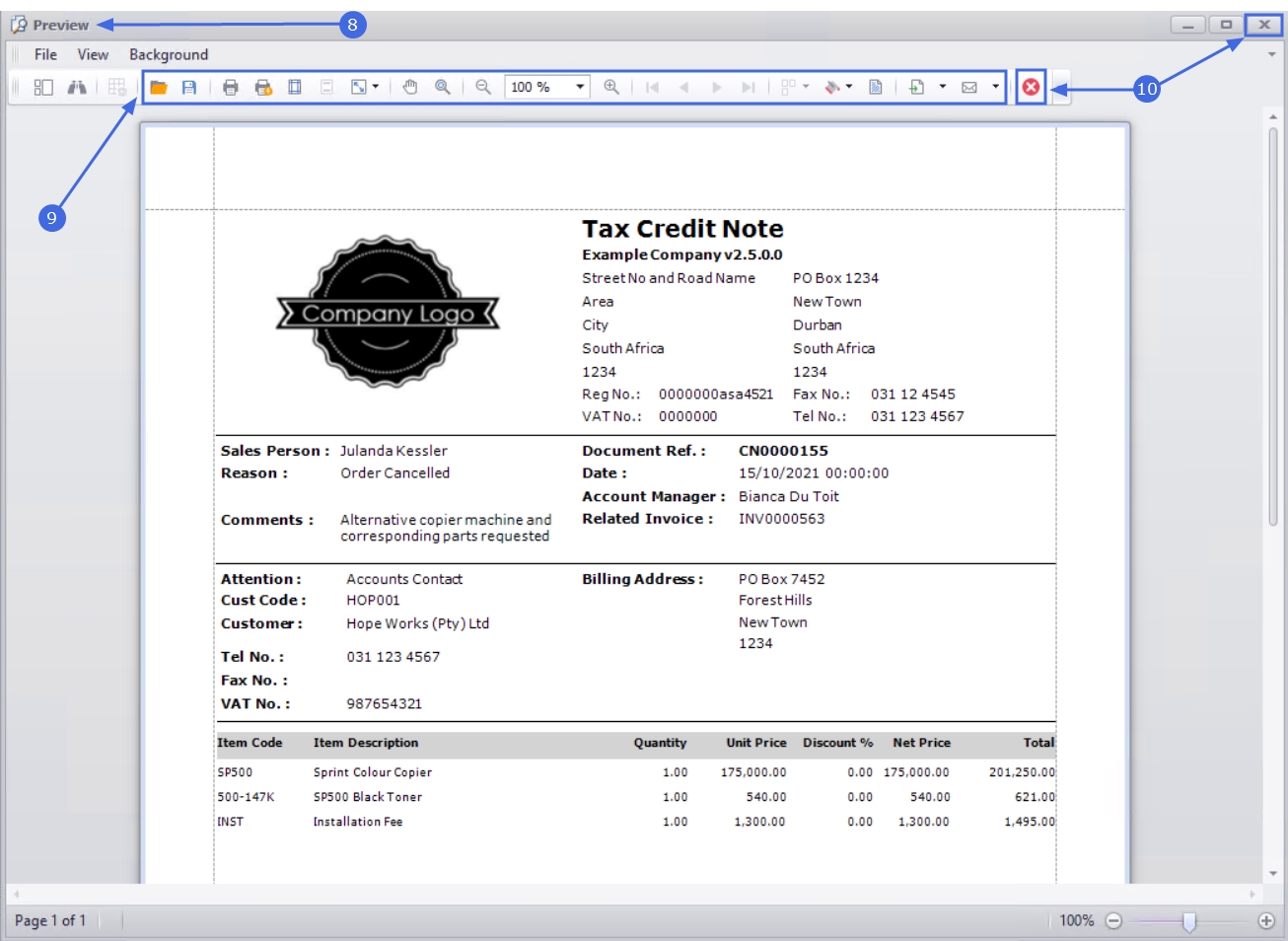Click the document reference CN0000155
Screen dimensions: 1288x941
(x=783, y=451)
